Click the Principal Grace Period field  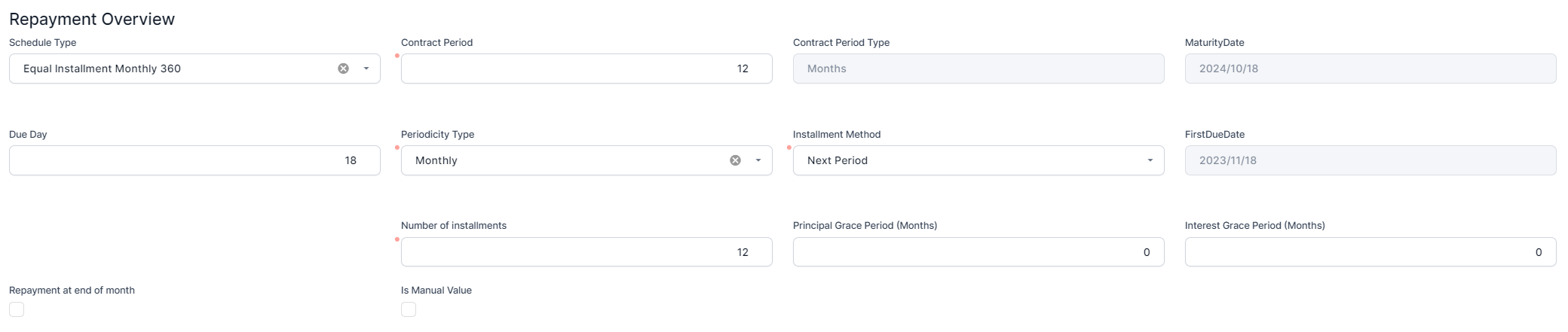pyautogui.click(x=978, y=252)
